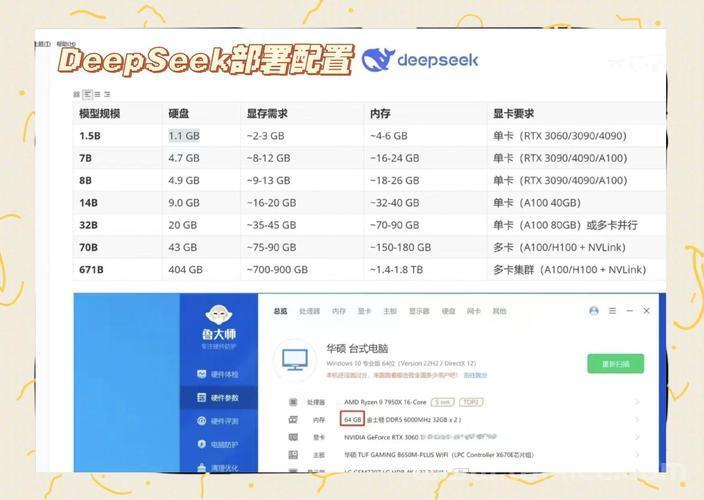Click the highlighted 1.1 GB cell
Viewport: 704px width, 500px height.
click(184, 136)
